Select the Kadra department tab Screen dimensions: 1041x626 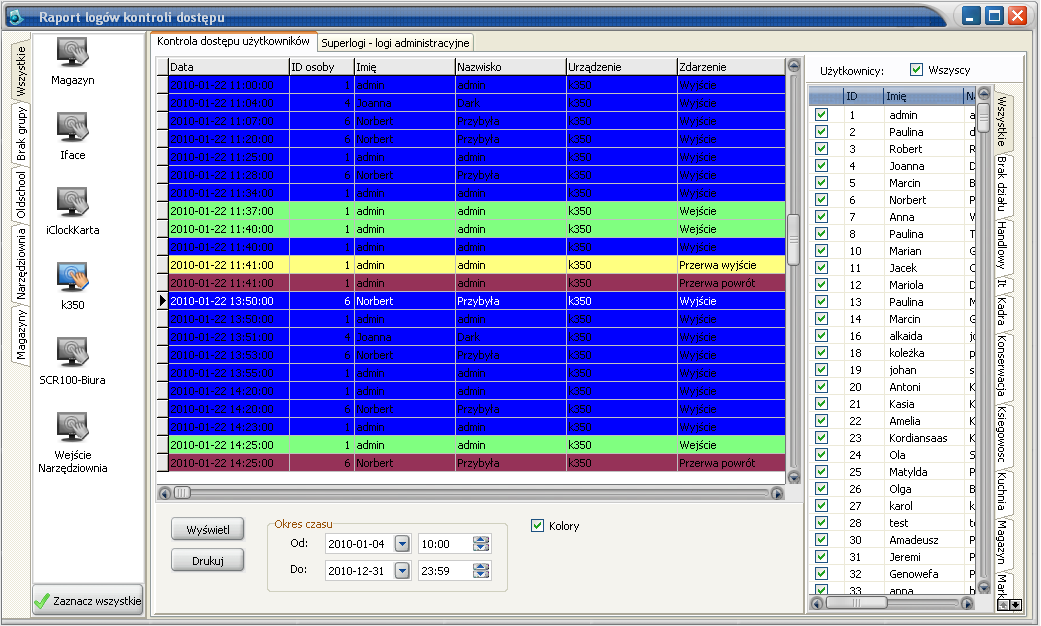coord(1002,311)
